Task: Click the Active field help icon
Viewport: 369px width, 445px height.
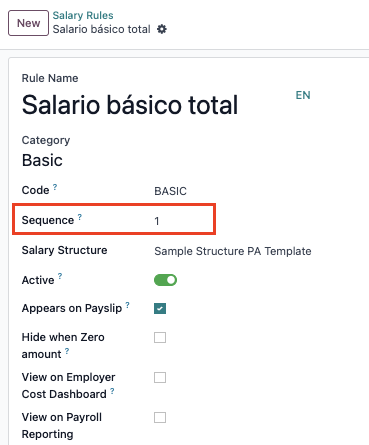Action: (x=60, y=276)
